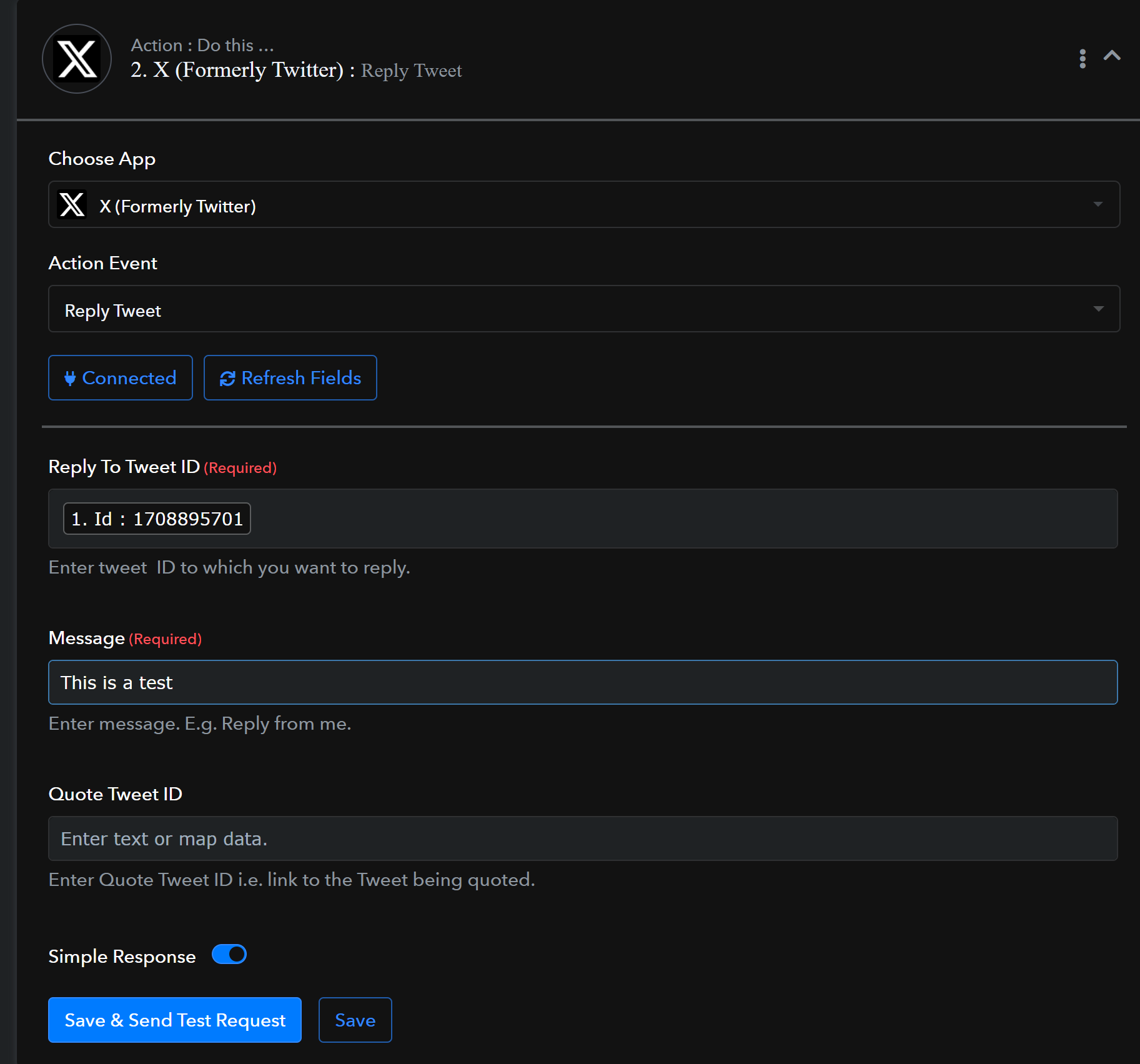Image resolution: width=1140 pixels, height=1064 pixels.
Task: Click the 'Action Event' label
Action: (103, 263)
